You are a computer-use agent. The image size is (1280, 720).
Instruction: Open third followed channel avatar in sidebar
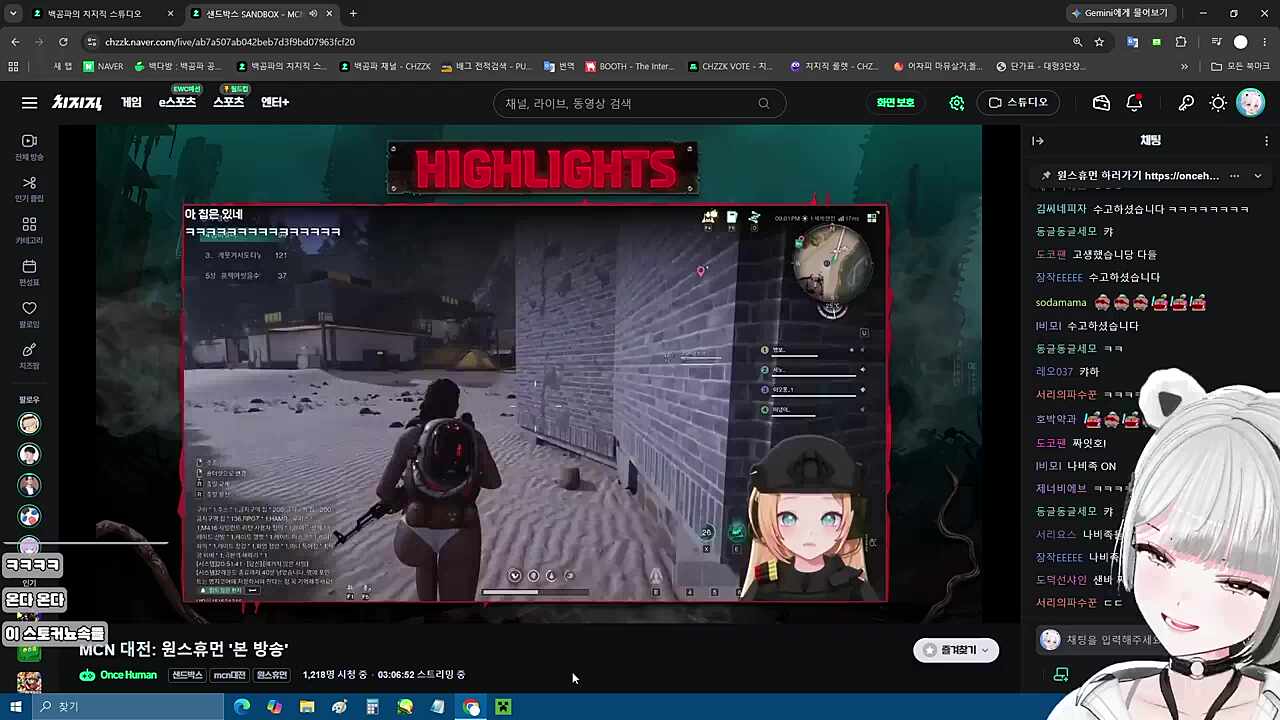tap(29, 485)
